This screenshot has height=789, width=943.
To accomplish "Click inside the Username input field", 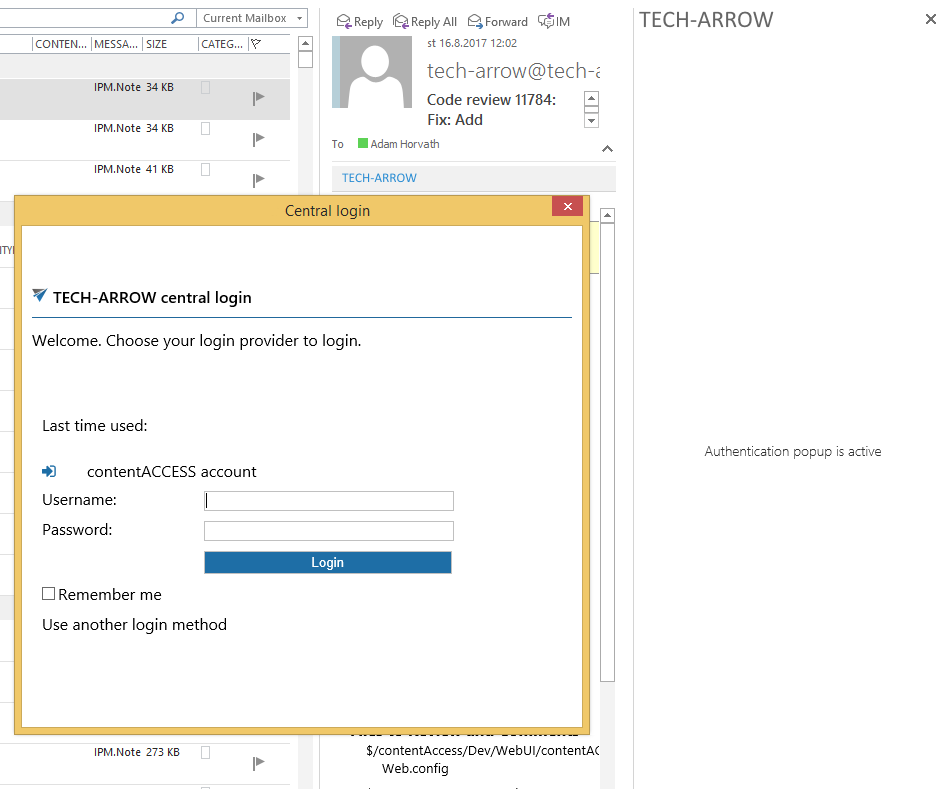I will pyautogui.click(x=328, y=500).
